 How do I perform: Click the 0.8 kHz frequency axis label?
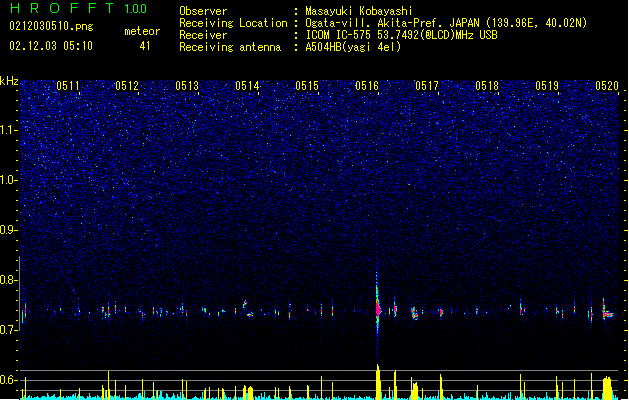[9, 280]
